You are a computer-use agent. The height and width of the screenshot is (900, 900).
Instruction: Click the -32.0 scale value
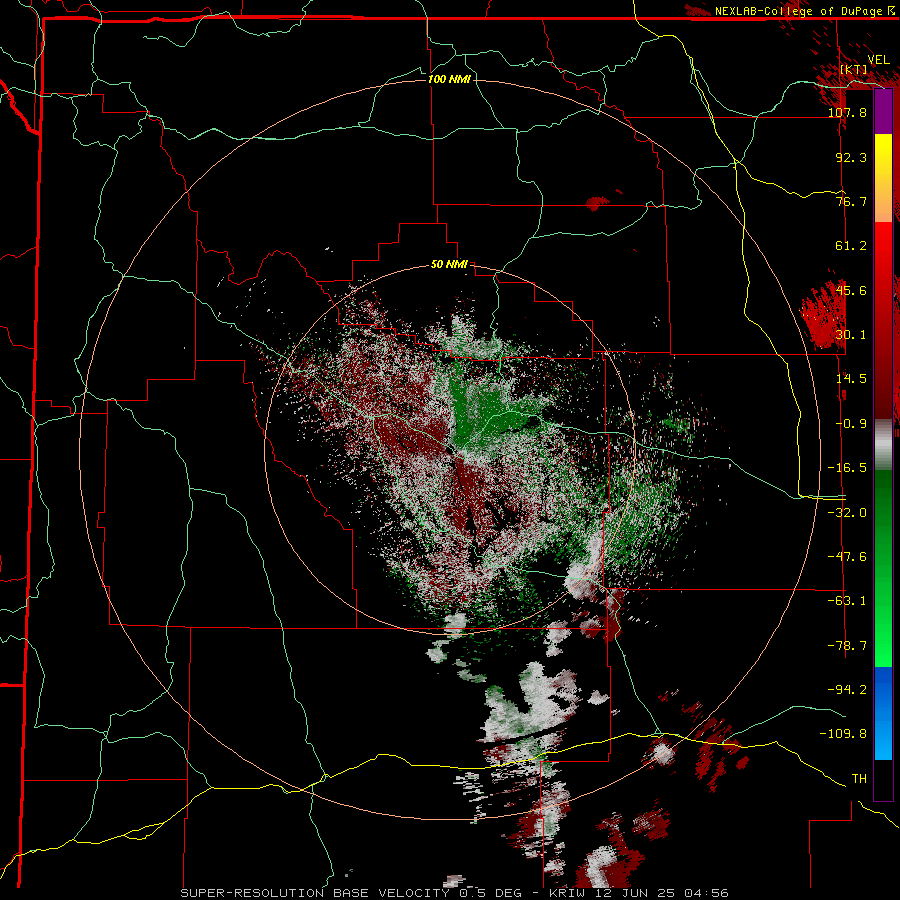(x=847, y=513)
